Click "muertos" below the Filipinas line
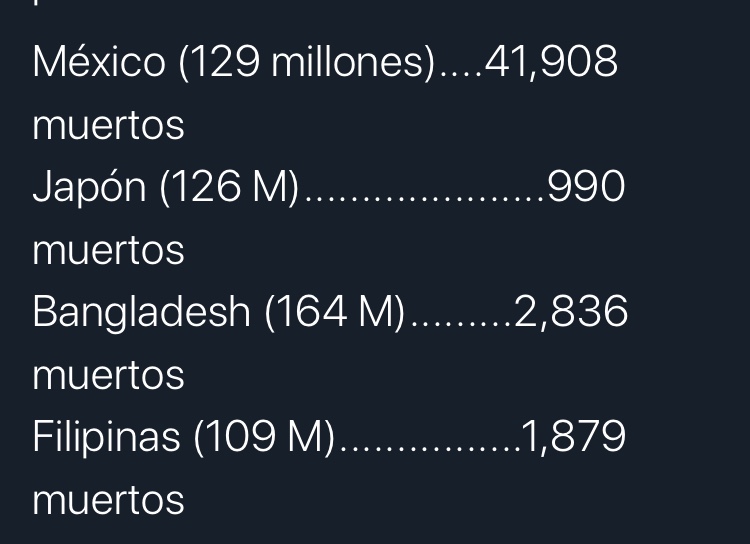The image size is (750, 544). click(x=108, y=500)
